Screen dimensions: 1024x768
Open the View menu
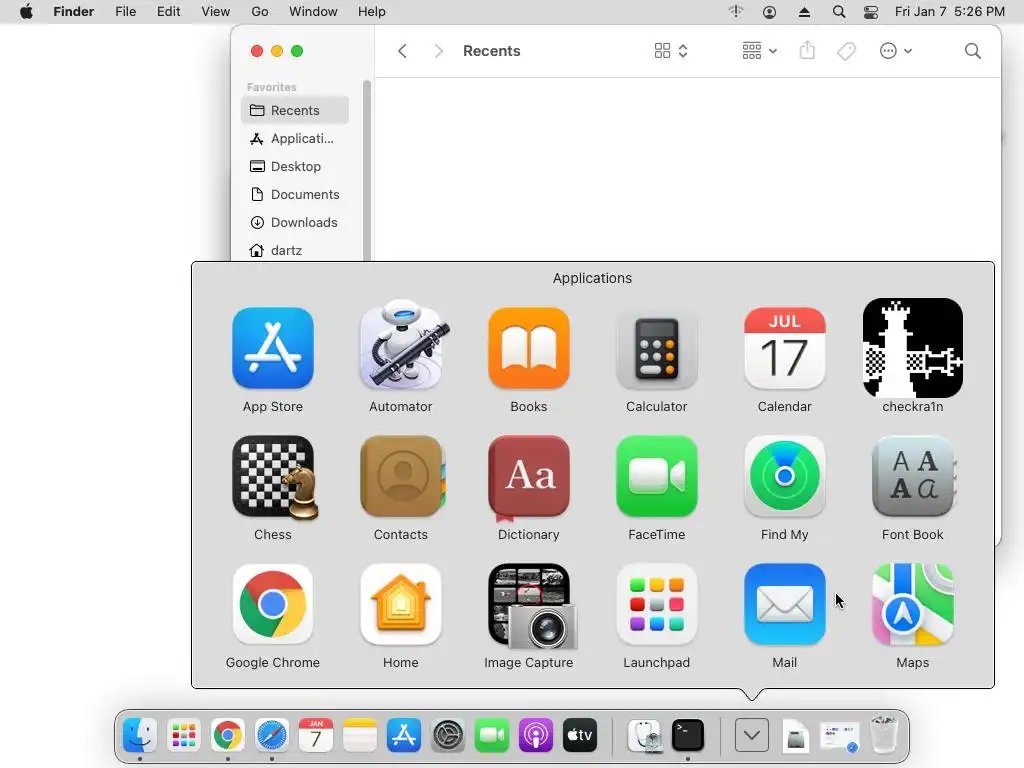click(216, 12)
